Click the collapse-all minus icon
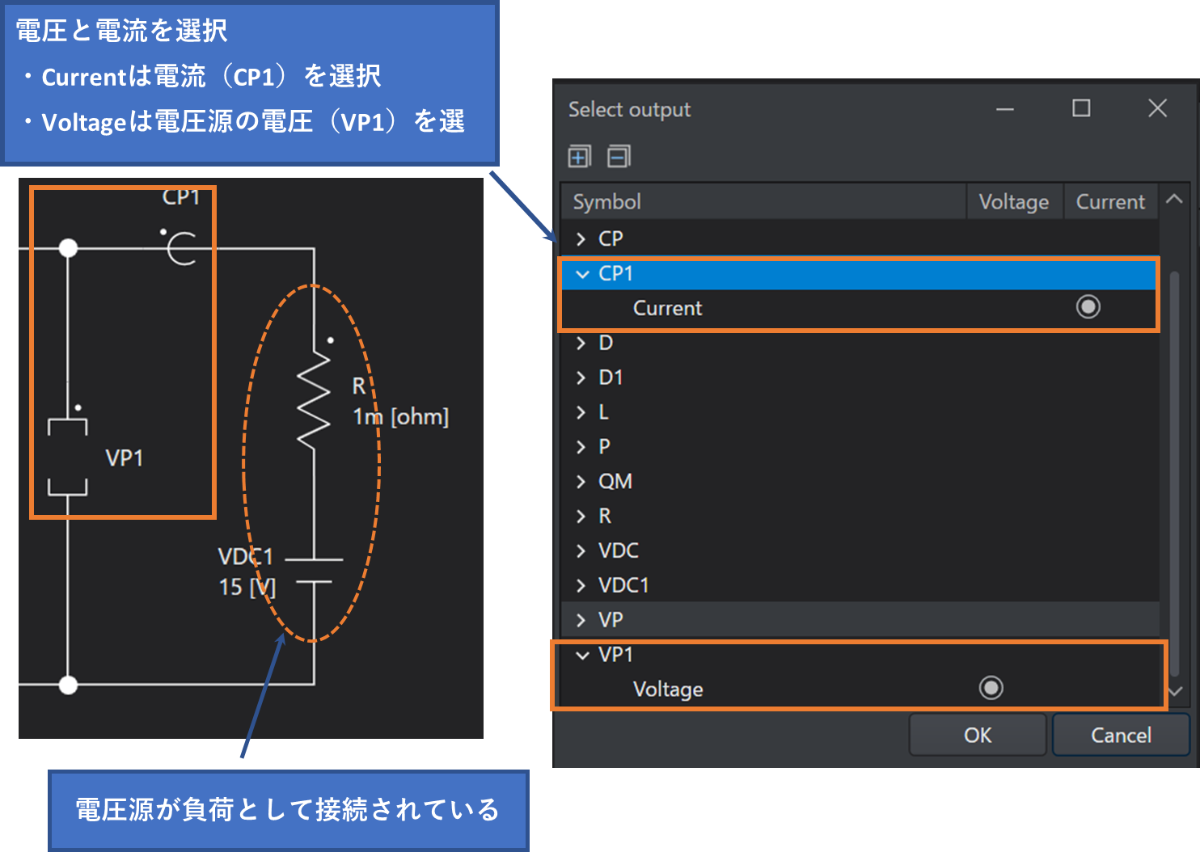1200x852 pixels. (x=619, y=156)
